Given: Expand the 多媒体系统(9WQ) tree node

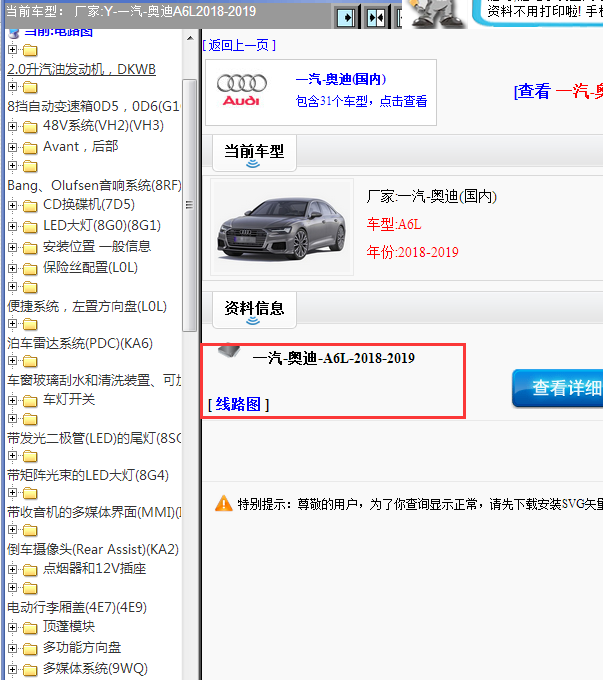Looking at the screenshot, I should click(x=12, y=670).
